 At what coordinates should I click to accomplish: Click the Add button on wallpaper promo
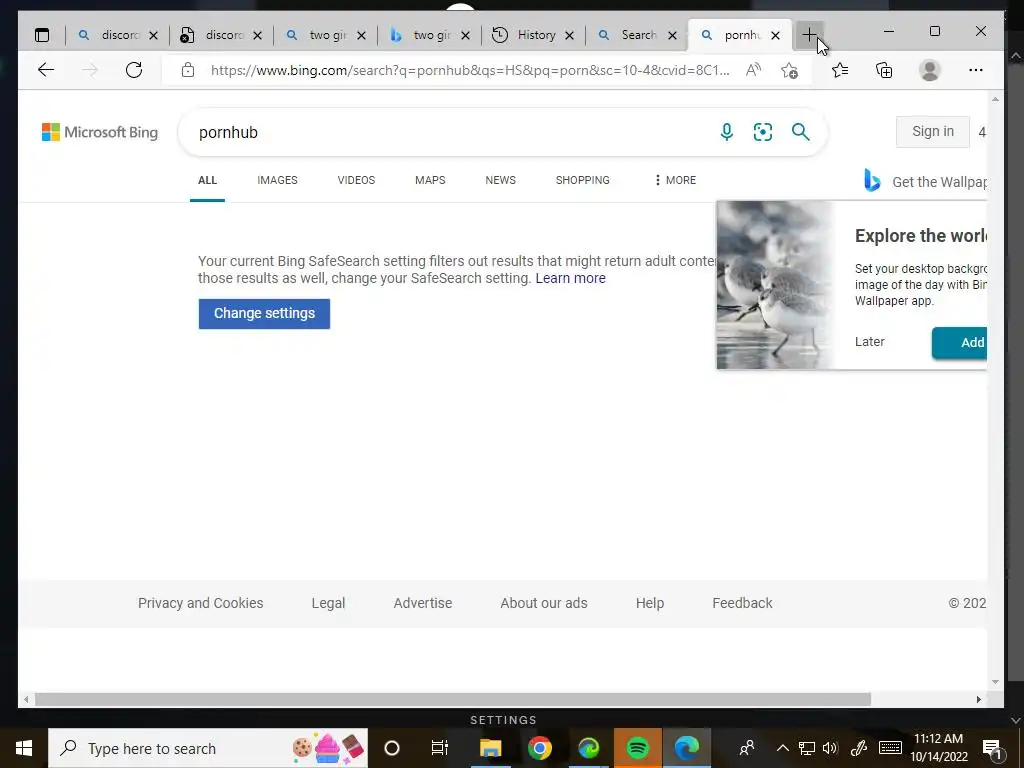click(x=959, y=342)
